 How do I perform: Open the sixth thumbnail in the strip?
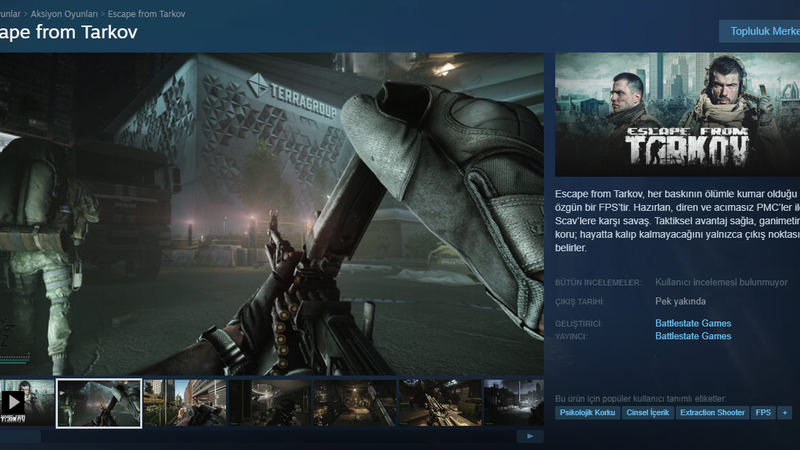[441, 402]
